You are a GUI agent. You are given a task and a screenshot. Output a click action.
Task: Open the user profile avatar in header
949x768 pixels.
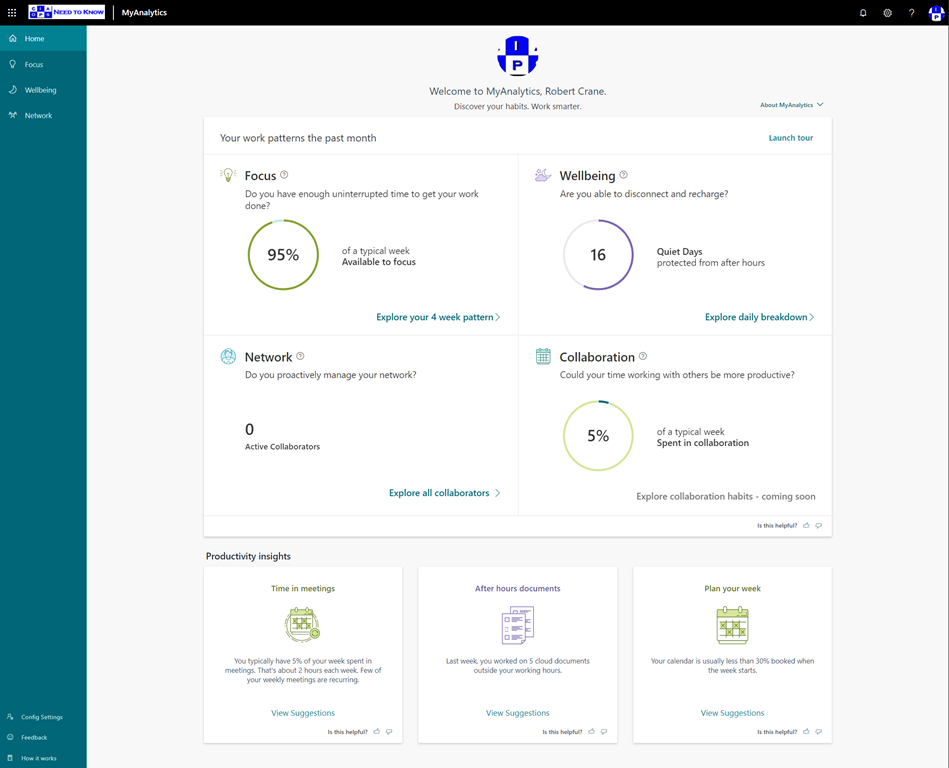[935, 13]
